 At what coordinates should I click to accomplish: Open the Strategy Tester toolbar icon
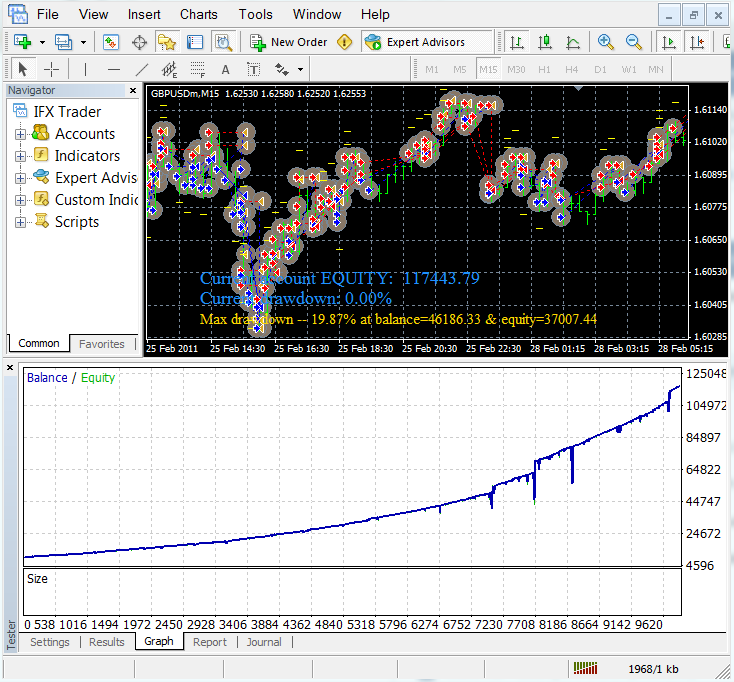click(223, 42)
